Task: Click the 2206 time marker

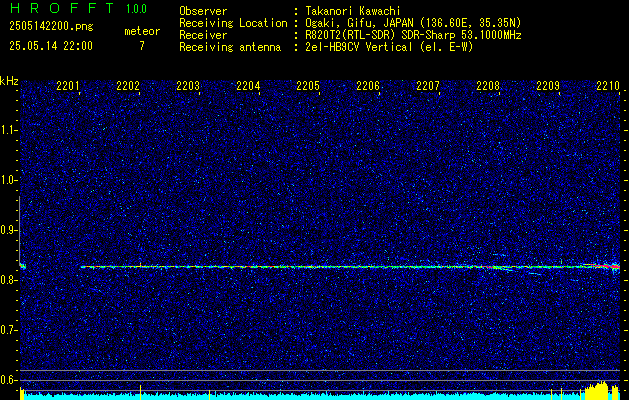Action: 368,85
